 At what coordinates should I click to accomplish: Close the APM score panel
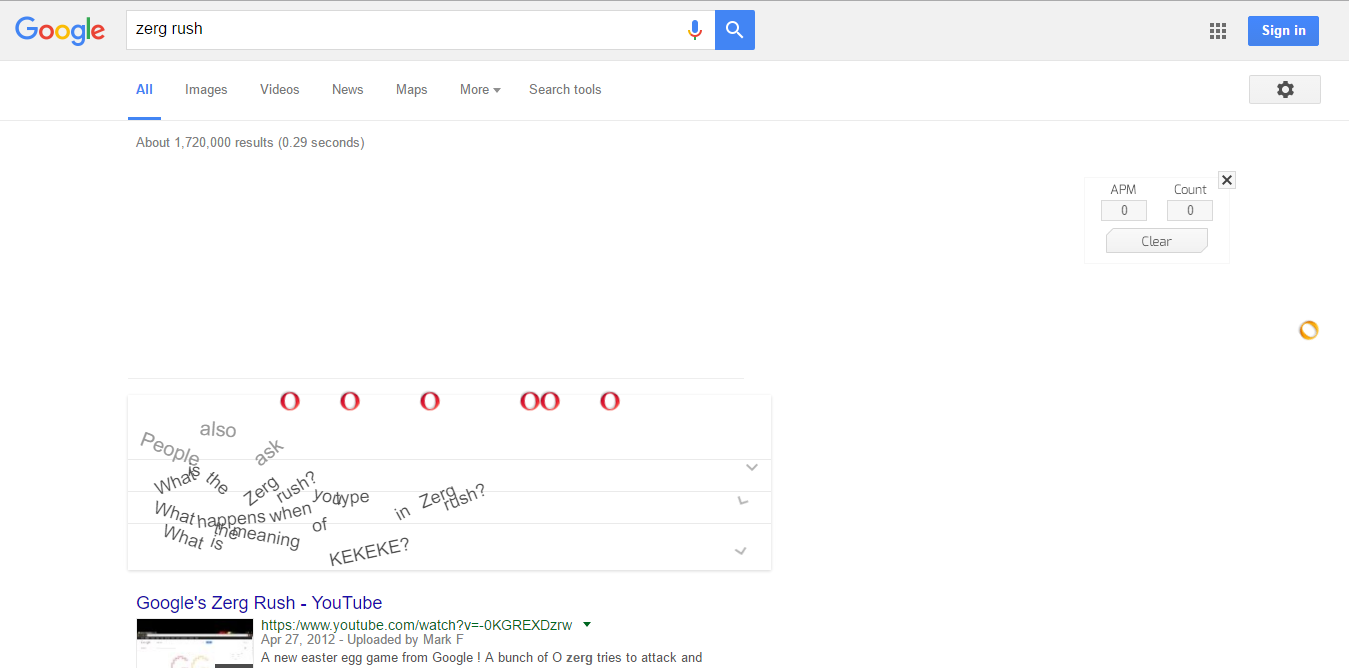coord(1228,180)
